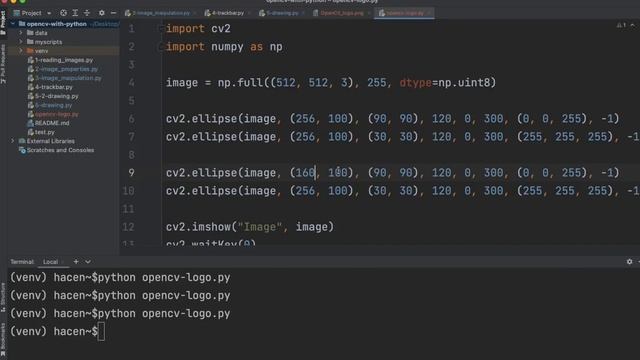Open test.py in project tree
Image resolution: width=640 pixels, height=360 pixels.
tap(44, 132)
